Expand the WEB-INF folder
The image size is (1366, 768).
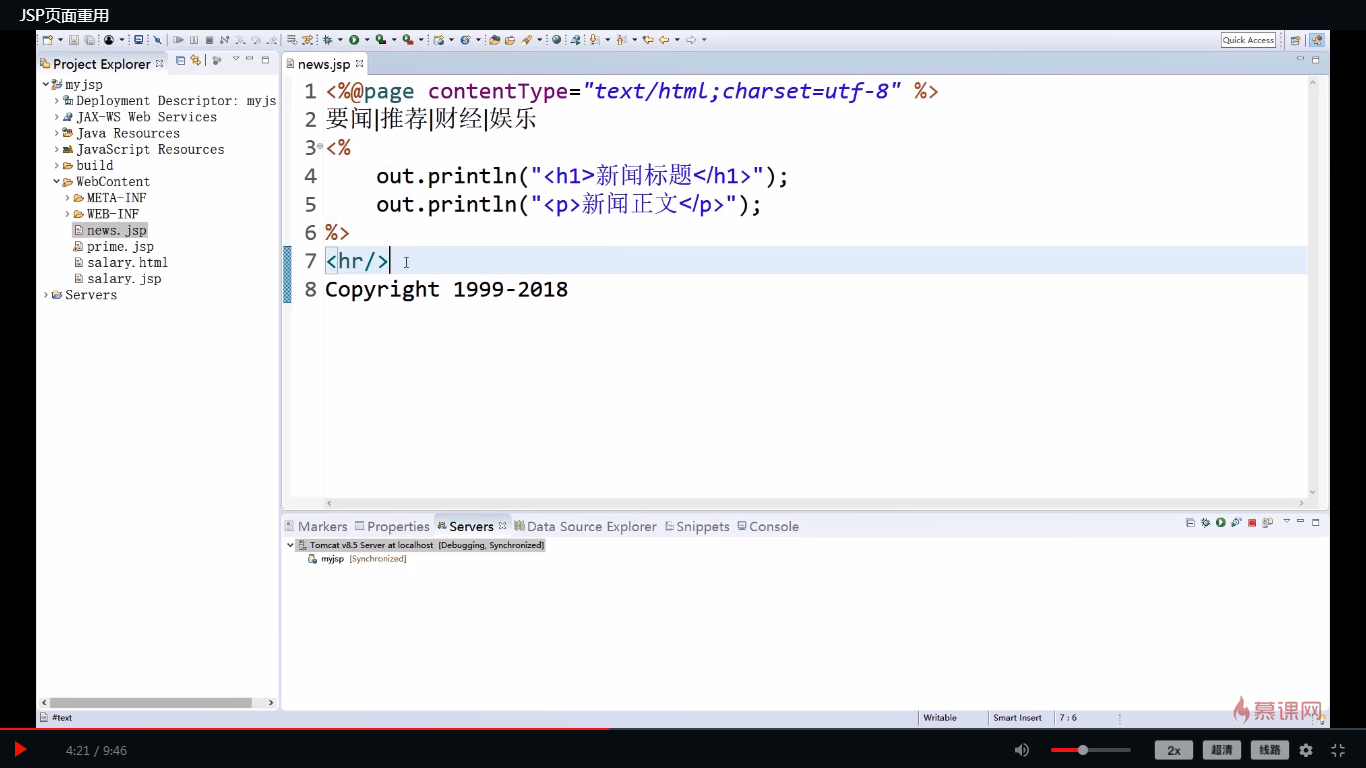point(68,214)
